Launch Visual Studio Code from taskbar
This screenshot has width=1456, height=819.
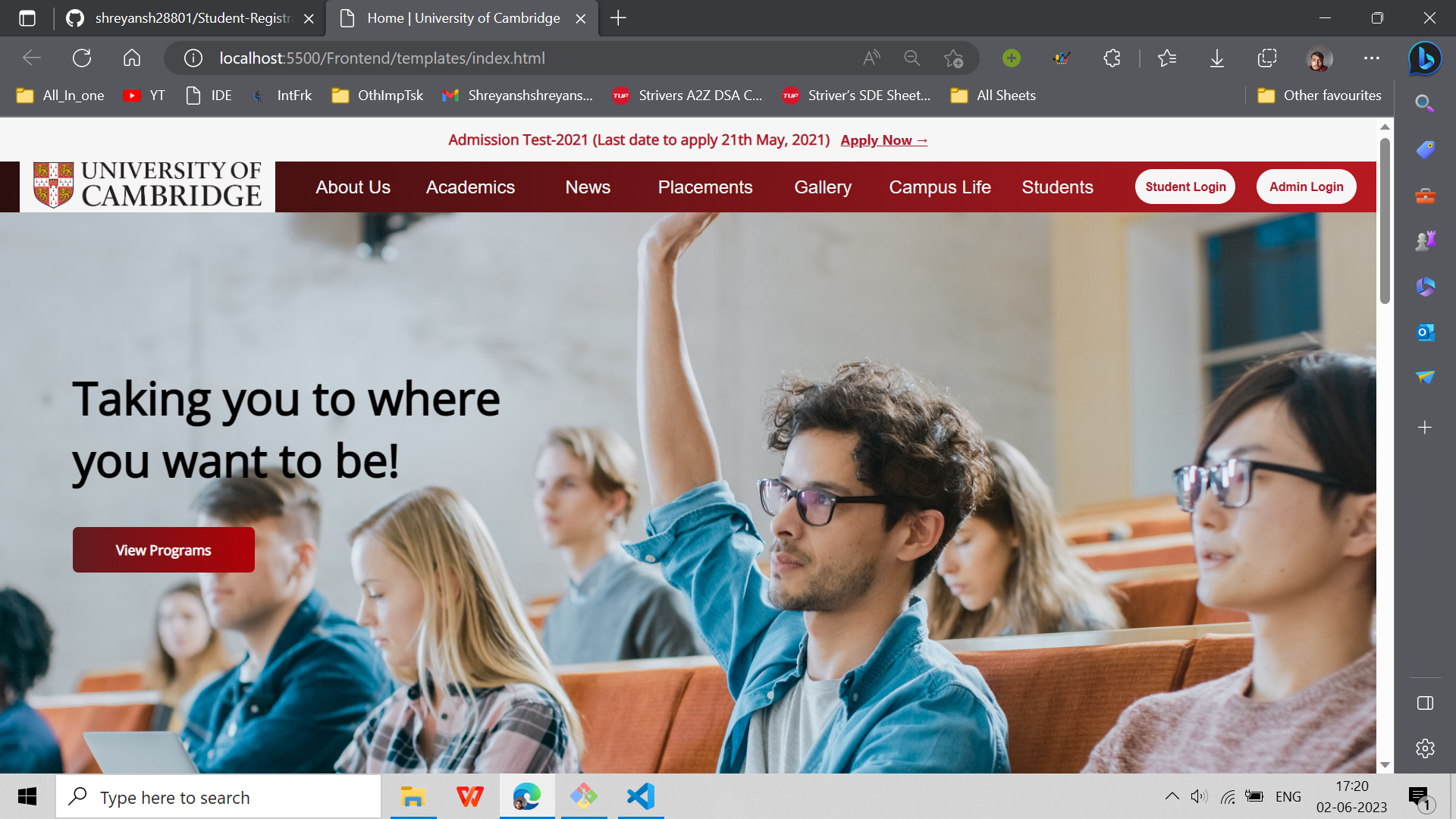pyautogui.click(x=641, y=796)
